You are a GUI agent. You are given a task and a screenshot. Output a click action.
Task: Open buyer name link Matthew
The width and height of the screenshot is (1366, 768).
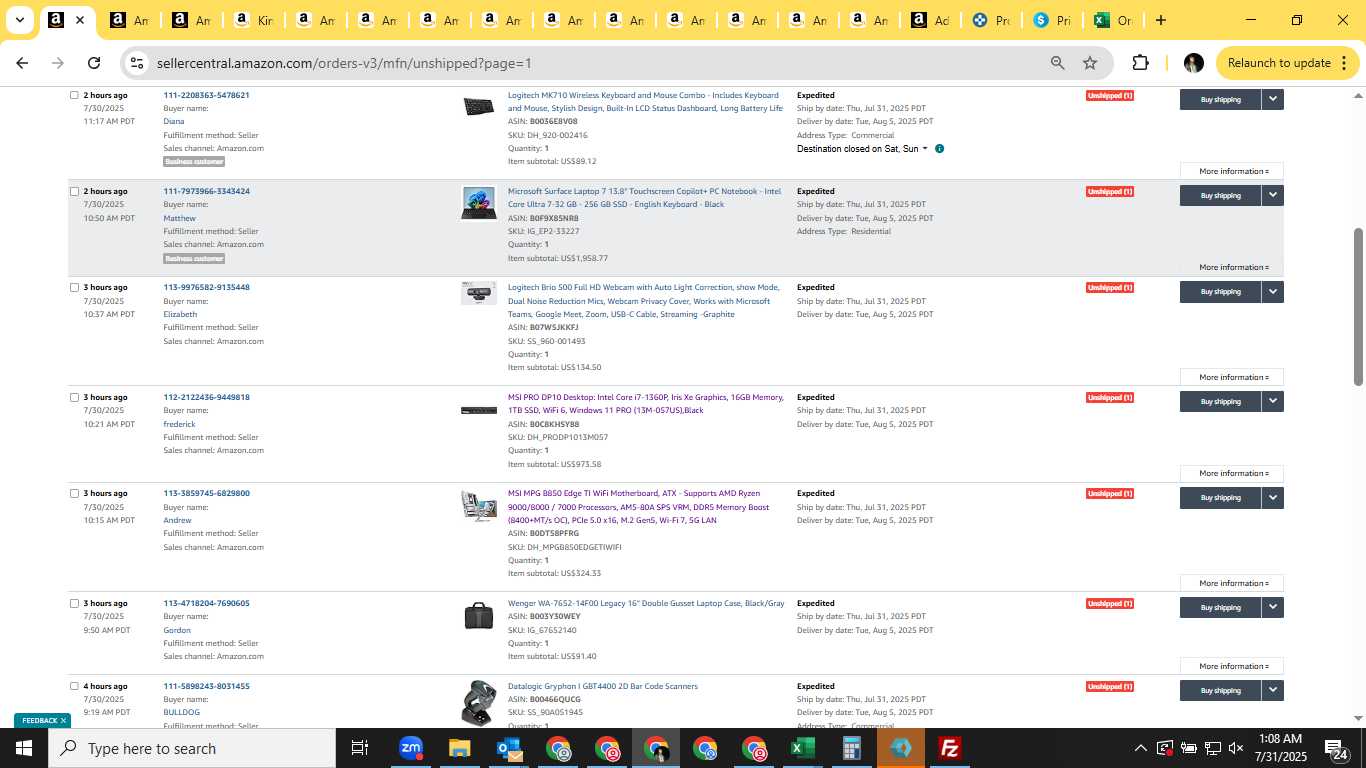(x=180, y=218)
